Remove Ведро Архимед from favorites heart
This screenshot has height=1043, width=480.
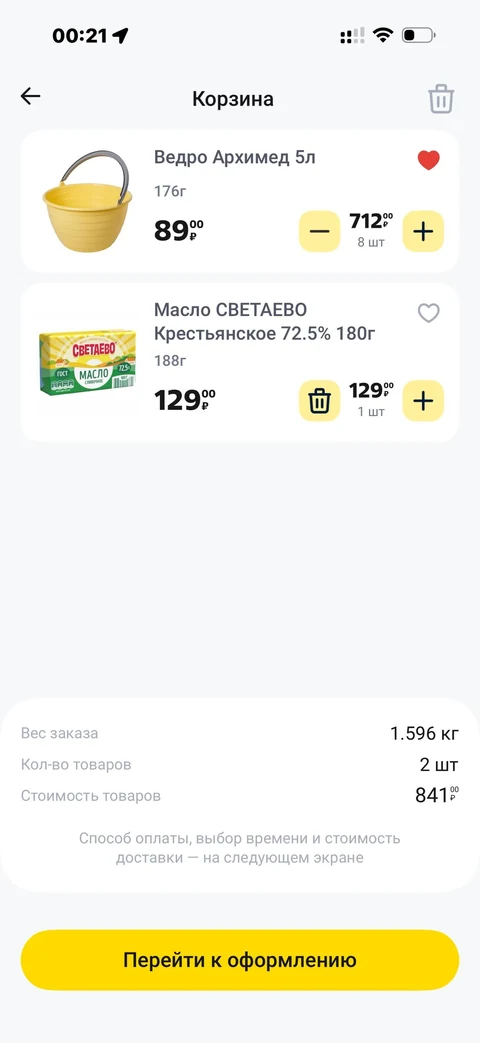(429, 160)
